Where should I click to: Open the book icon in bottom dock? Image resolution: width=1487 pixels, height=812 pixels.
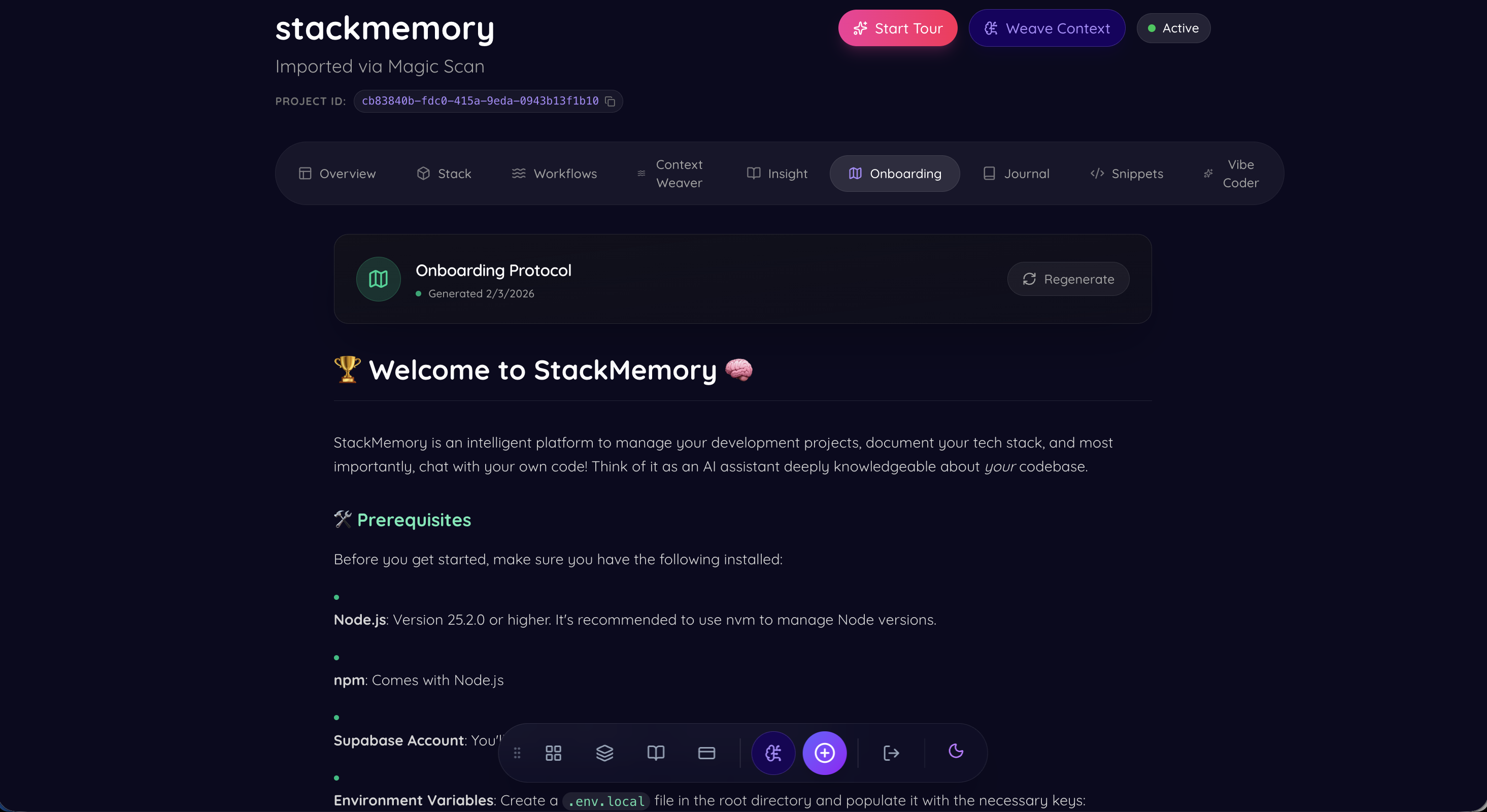pyautogui.click(x=656, y=753)
